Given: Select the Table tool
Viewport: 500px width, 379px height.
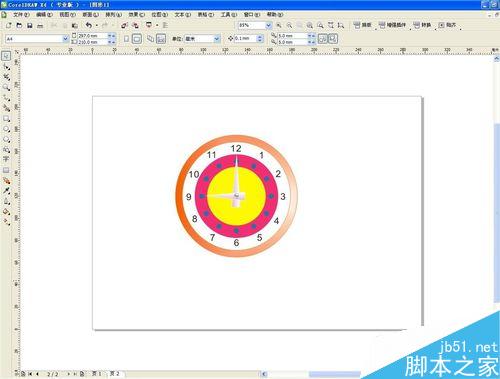Looking at the screenshot, I should pyautogui.click(x=6, y=170).
